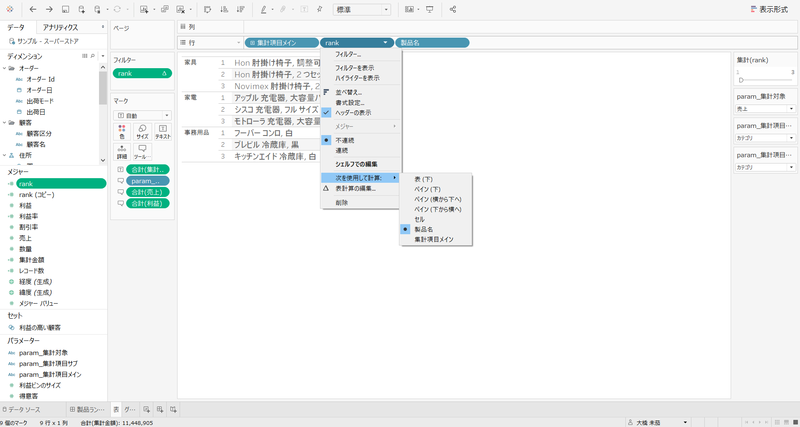Open the 表示形式 (Show Me) panel

(769, 9)
